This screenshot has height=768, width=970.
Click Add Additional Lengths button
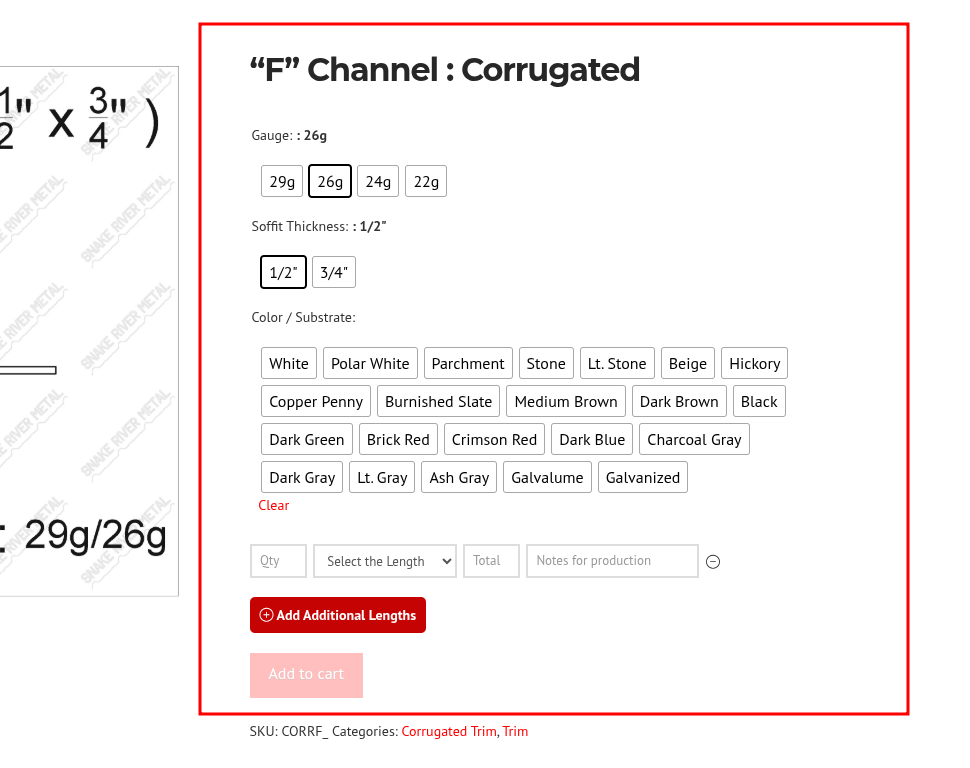click(338, 615)
